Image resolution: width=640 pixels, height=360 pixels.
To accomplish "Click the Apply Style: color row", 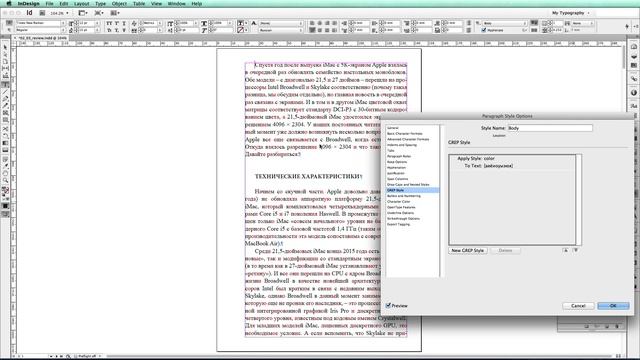I will point(512,158).
